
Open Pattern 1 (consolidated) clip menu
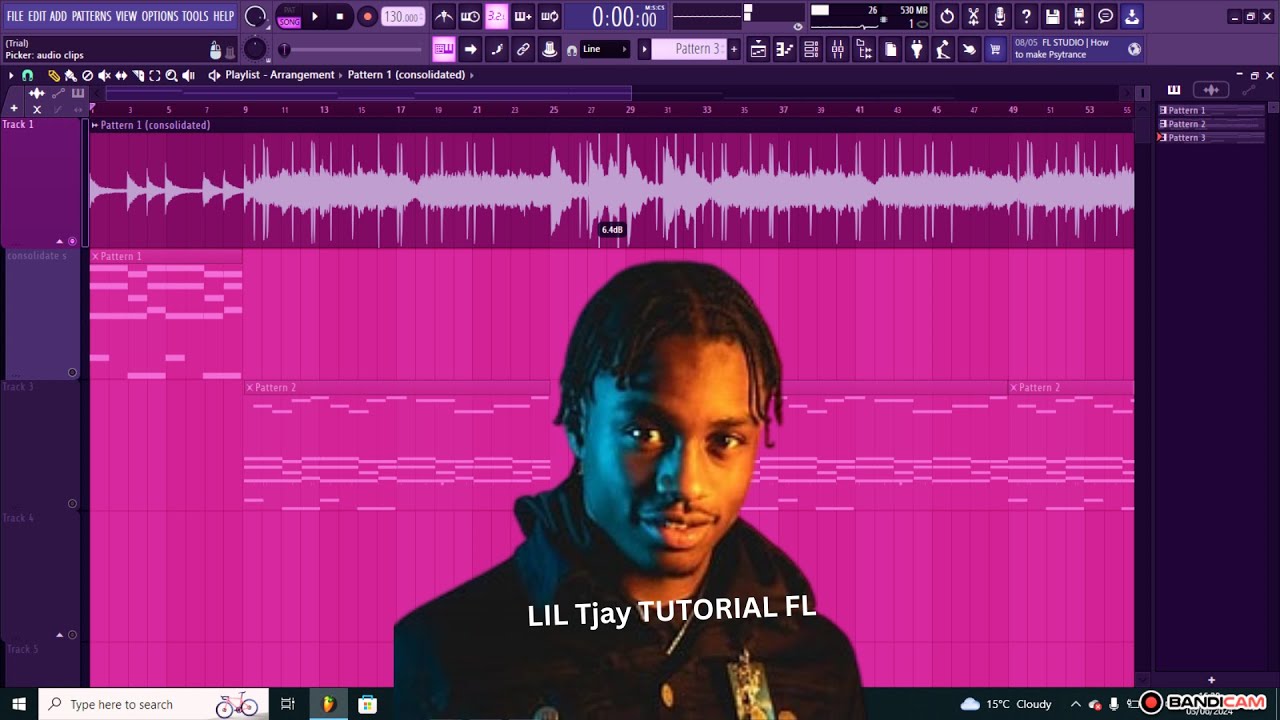pyautogui.click(x=95, y=125)
